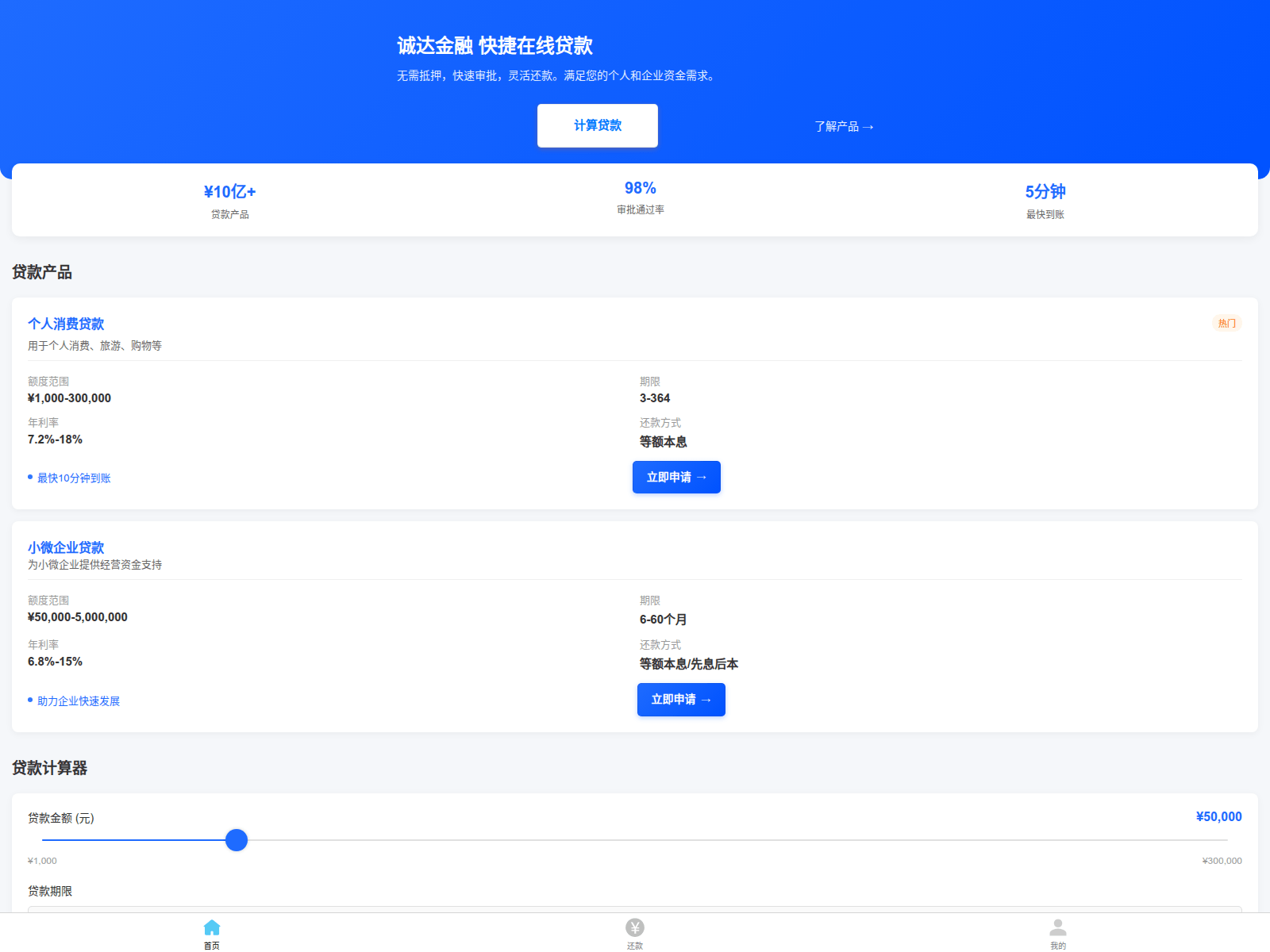1270x952 pixels.
Task: Click the ¥10亿+ statistic
Action: point(230,191)
